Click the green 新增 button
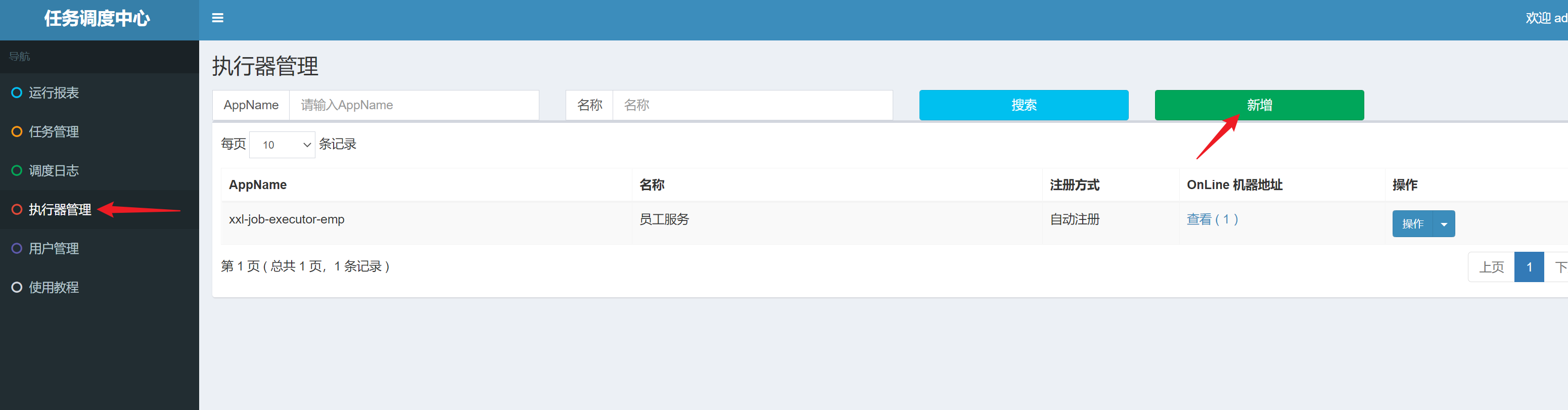1568x410 pixels. pyautogui.click(x=1259, y=105)
